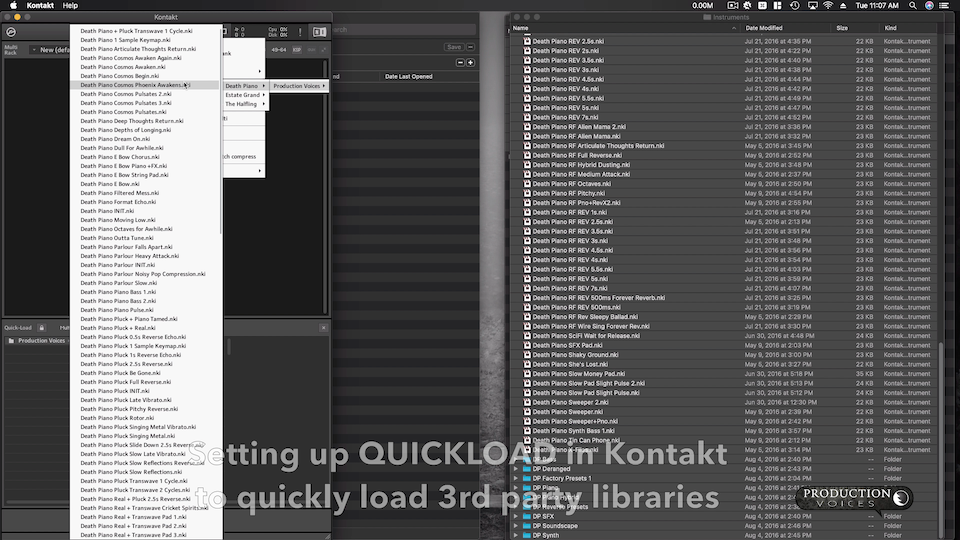Open the Multi Rack preset dropdown arrow

tap(34, 50)
